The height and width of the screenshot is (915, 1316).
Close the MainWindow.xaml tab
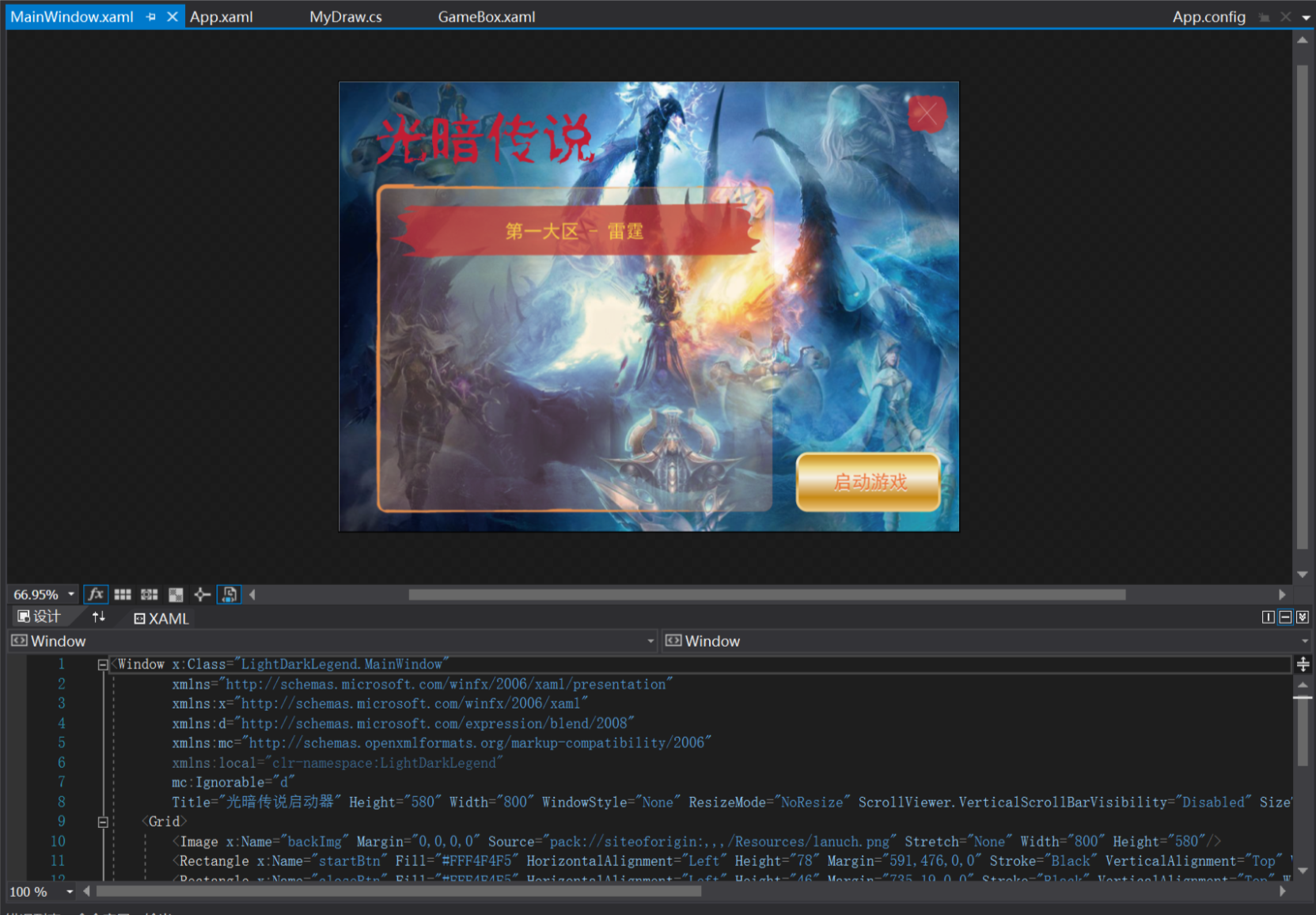coord(172,17)
